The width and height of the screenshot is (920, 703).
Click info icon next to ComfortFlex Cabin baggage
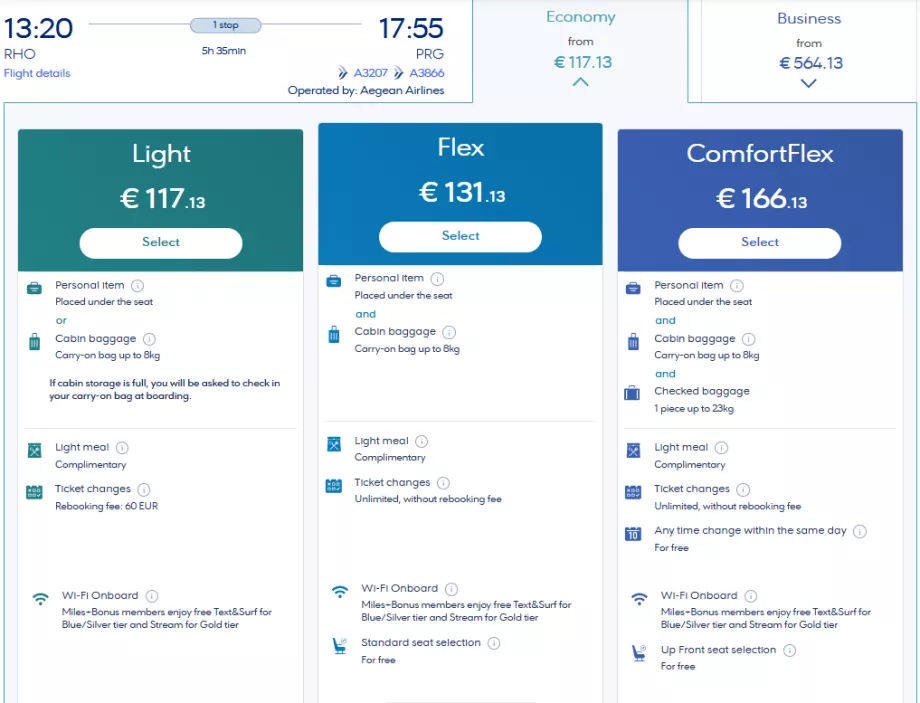coord(749,339)
